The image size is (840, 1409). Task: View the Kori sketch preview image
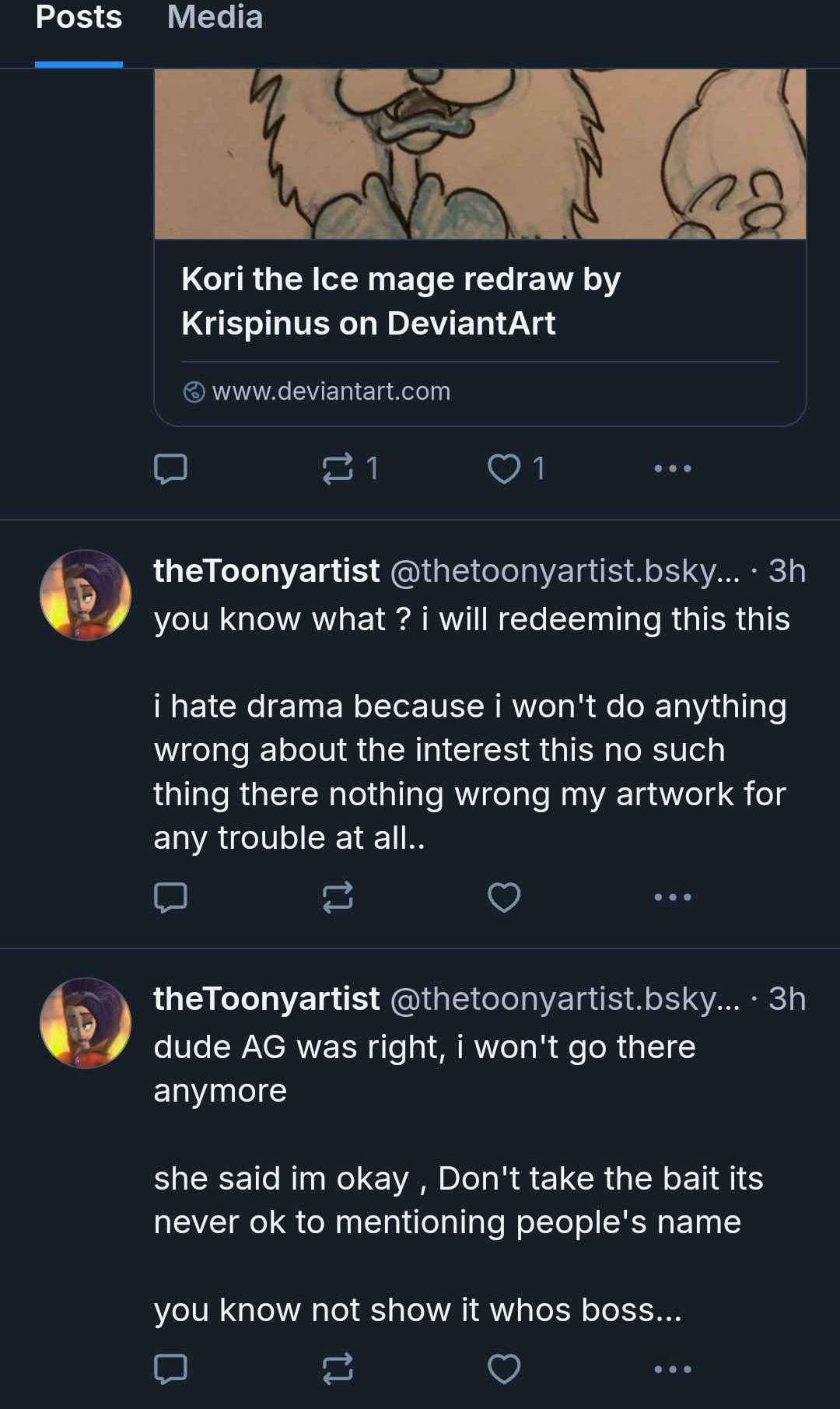(480, 154)
